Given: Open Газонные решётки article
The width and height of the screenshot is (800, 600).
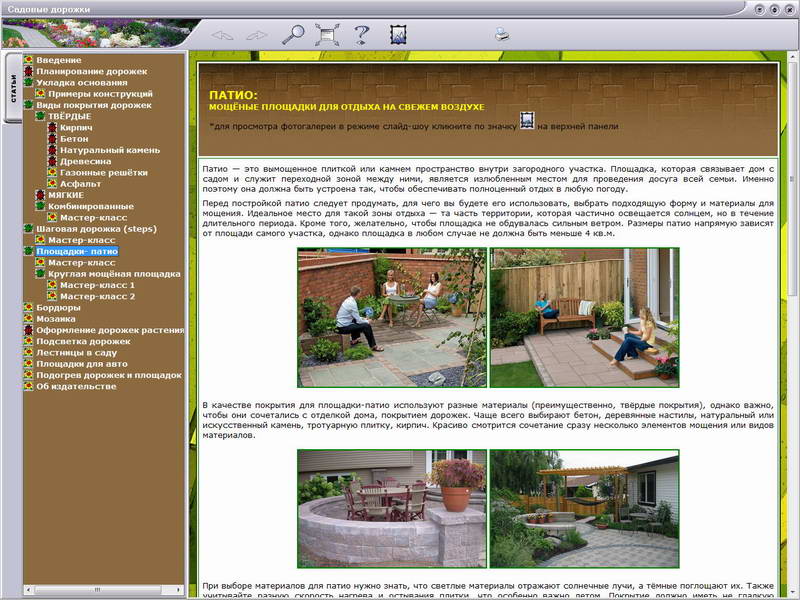Looking at the screenshot, I should tap(104, 172).
